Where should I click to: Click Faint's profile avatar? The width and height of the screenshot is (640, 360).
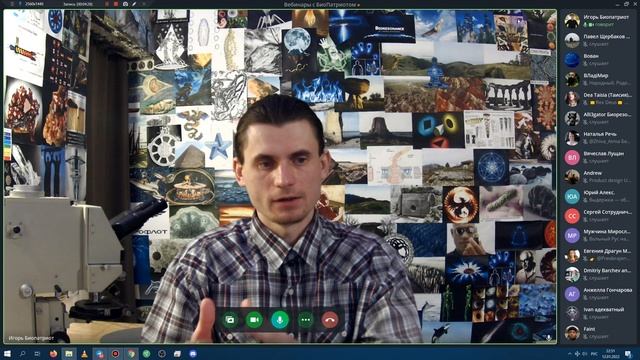click(x=572, y=333)
